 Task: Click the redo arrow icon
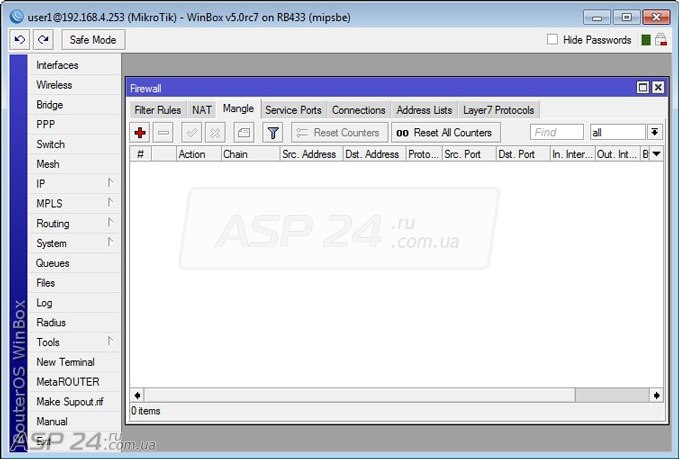(43, 40)
